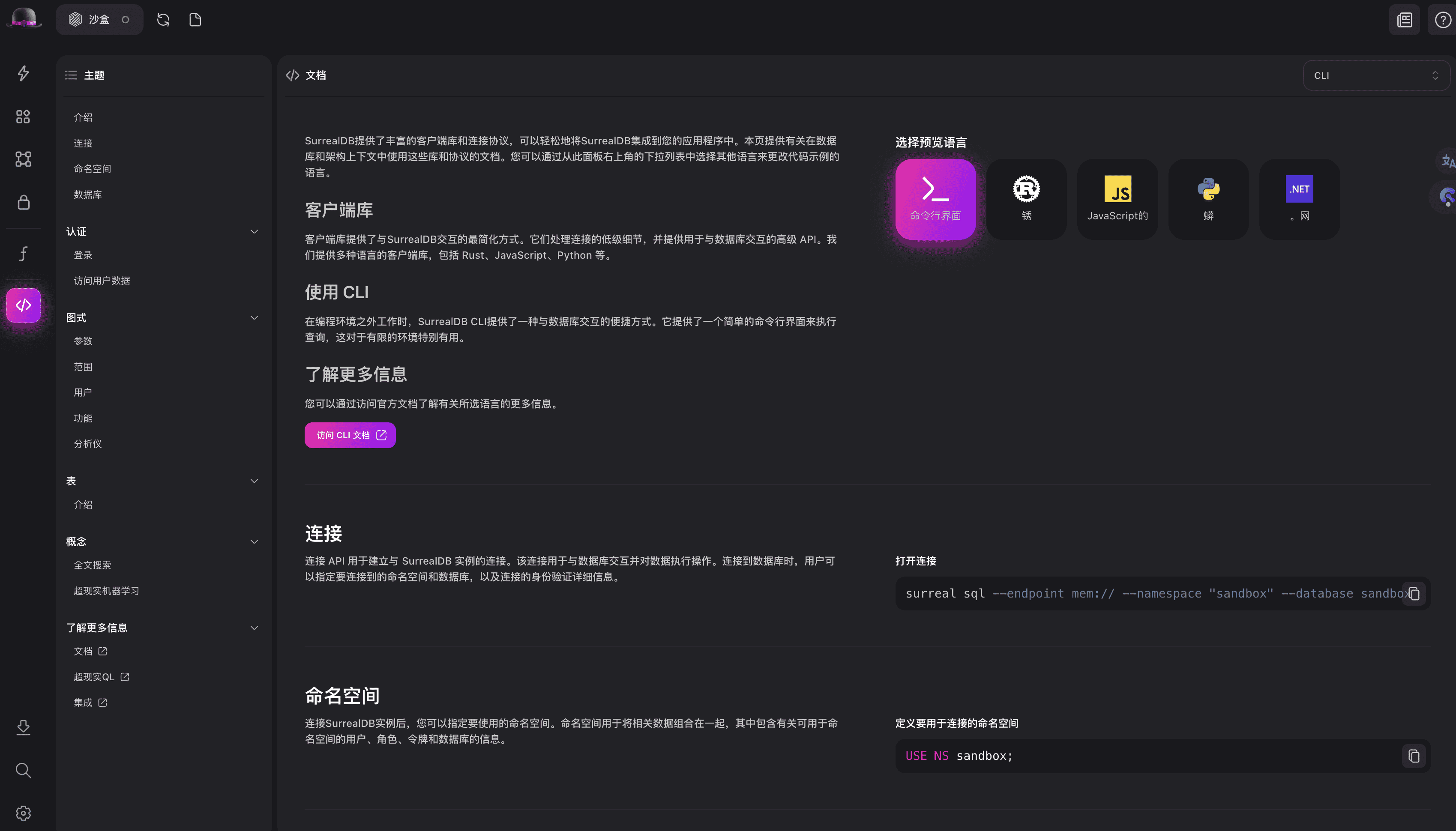Open settings gear icon in sidebar
The width and height of the screenshot is (1456, 831).
point(23,813)
